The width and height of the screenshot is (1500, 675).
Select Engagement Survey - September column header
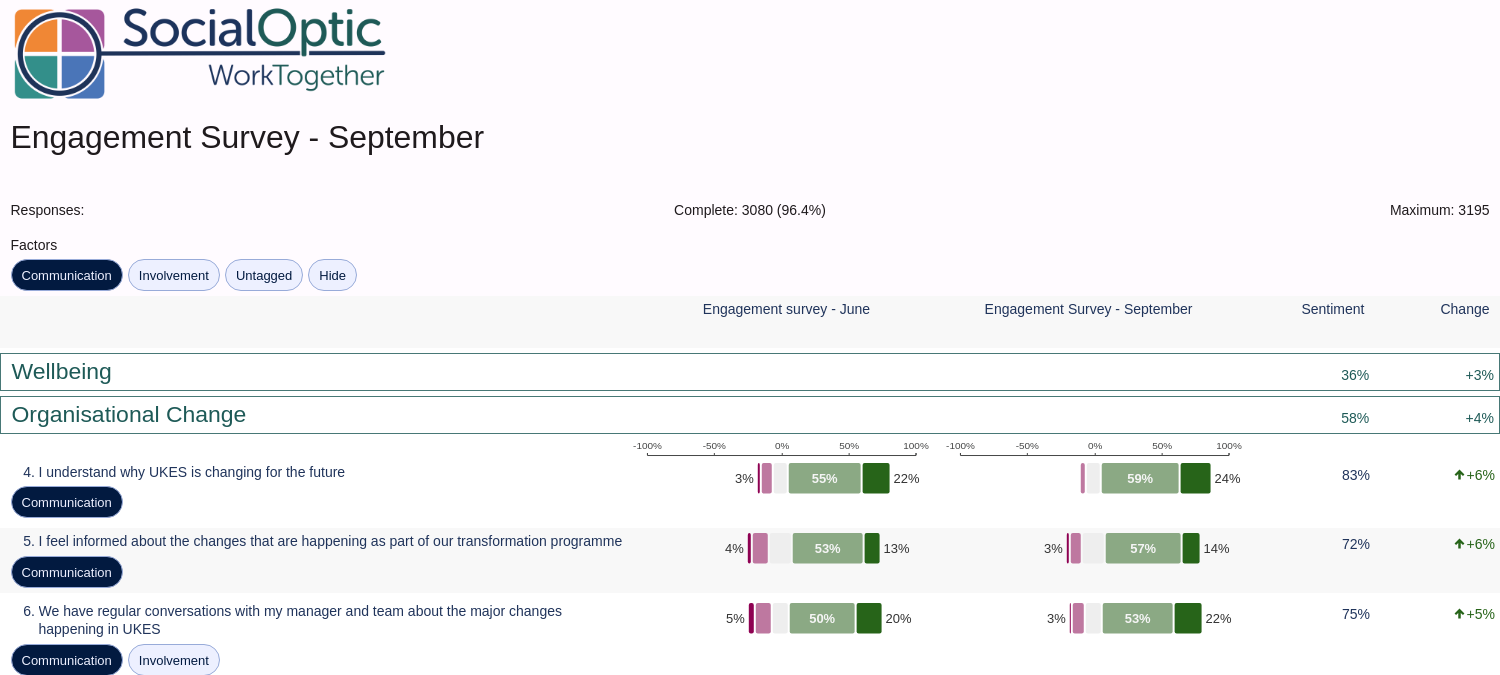pyautogui.click(x=1088, y=309)
